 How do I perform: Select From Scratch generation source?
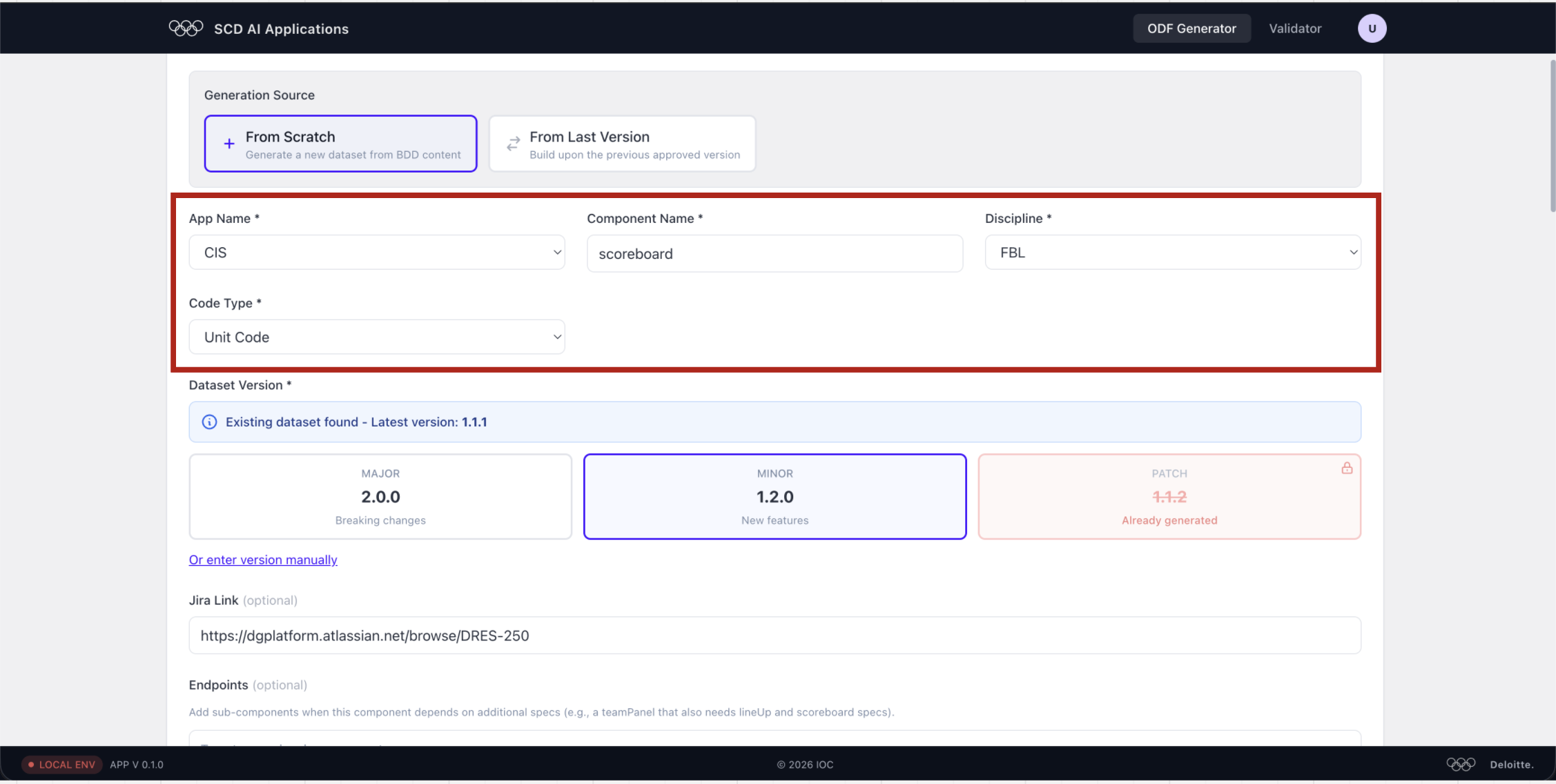point(340,144)
